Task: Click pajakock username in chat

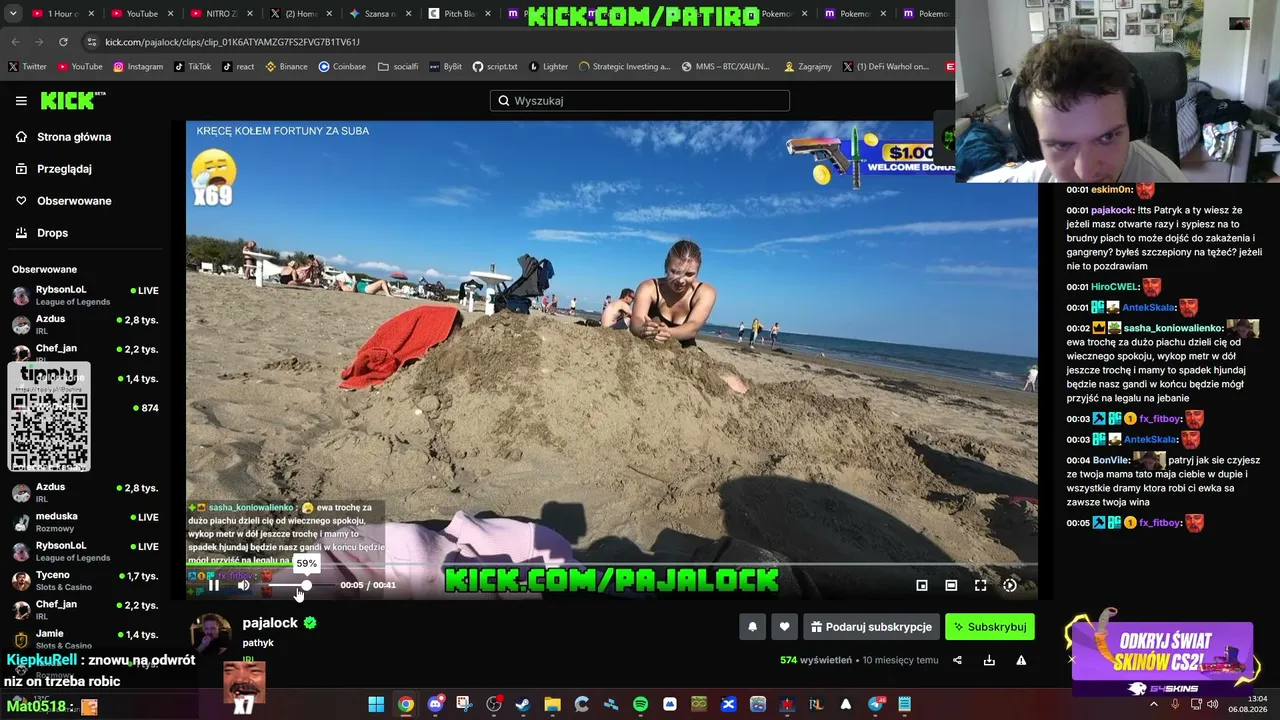Action: [1112, 211]
